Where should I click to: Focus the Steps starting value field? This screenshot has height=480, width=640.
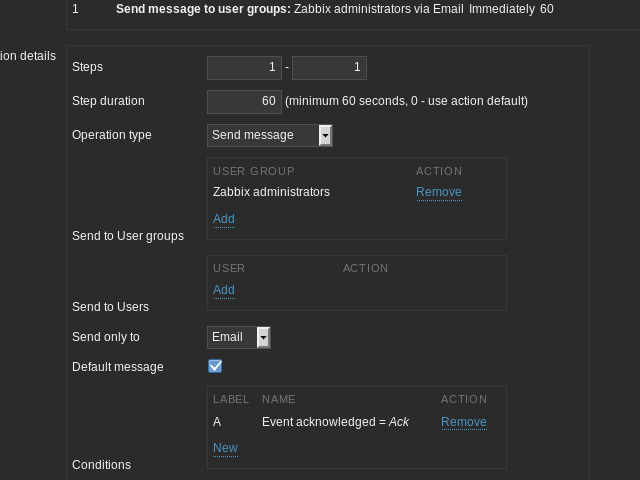click(244, 68)
